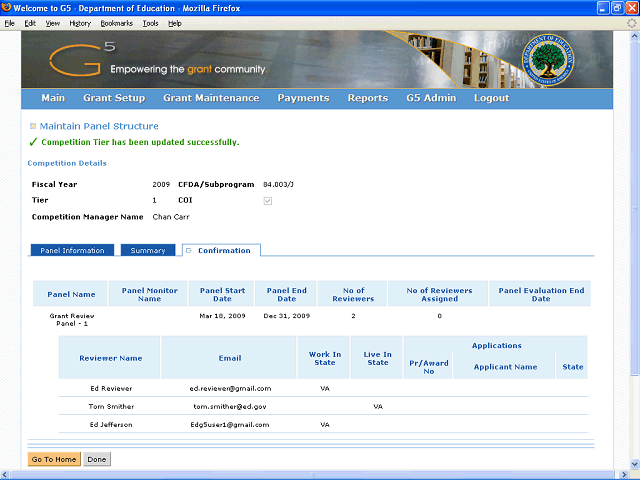Click the Firefox loading throbber icon
Image resolution: width=640 pixels, height=480 pixels.
(631, 22)
